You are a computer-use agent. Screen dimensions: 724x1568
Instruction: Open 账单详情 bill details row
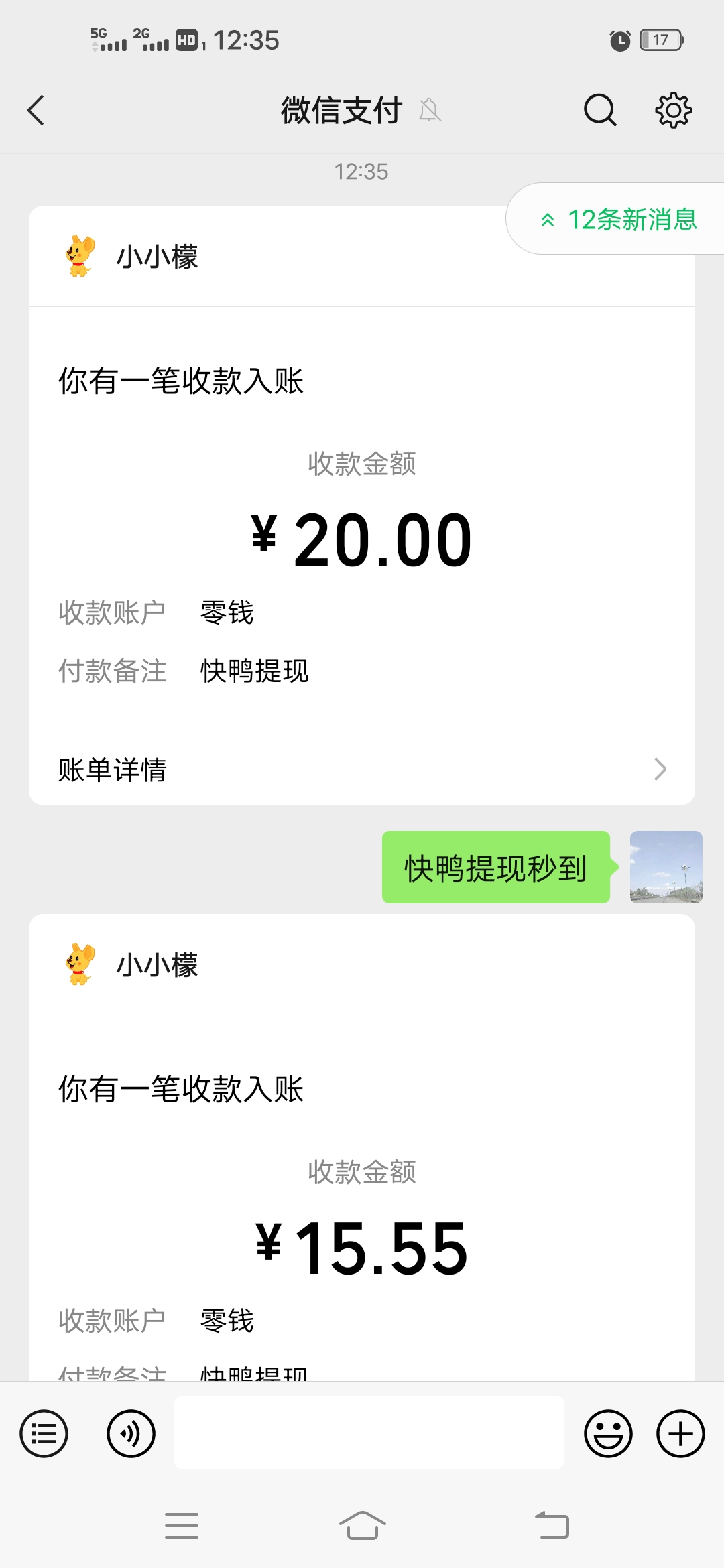pyautogui.click(x=362, y=769)
